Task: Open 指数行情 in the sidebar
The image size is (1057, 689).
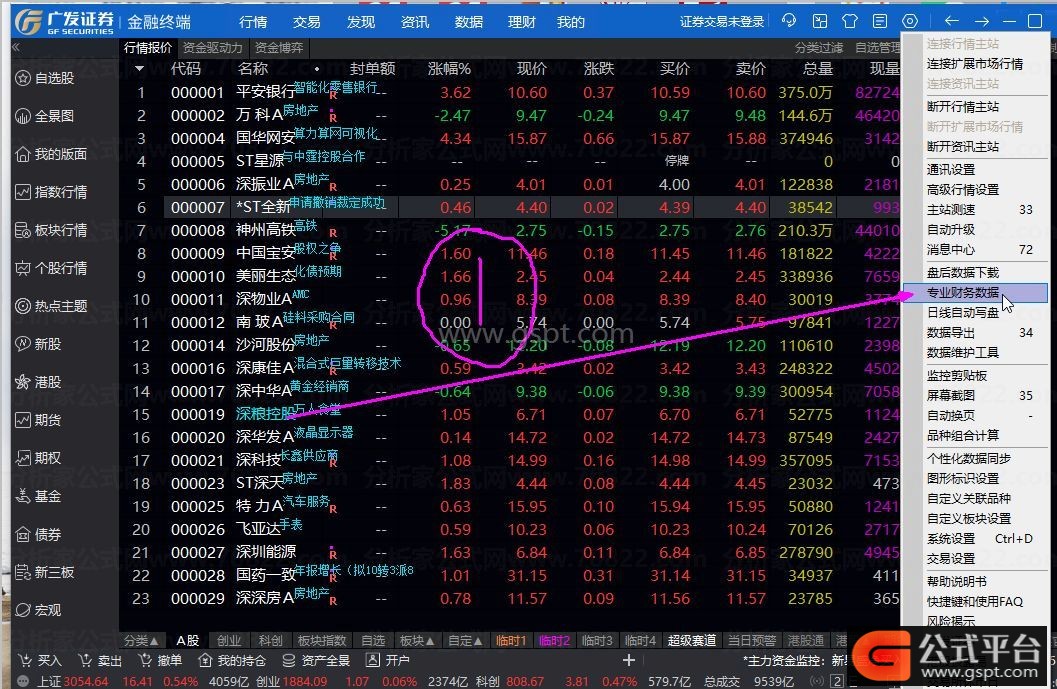Action: click(51, 192)
